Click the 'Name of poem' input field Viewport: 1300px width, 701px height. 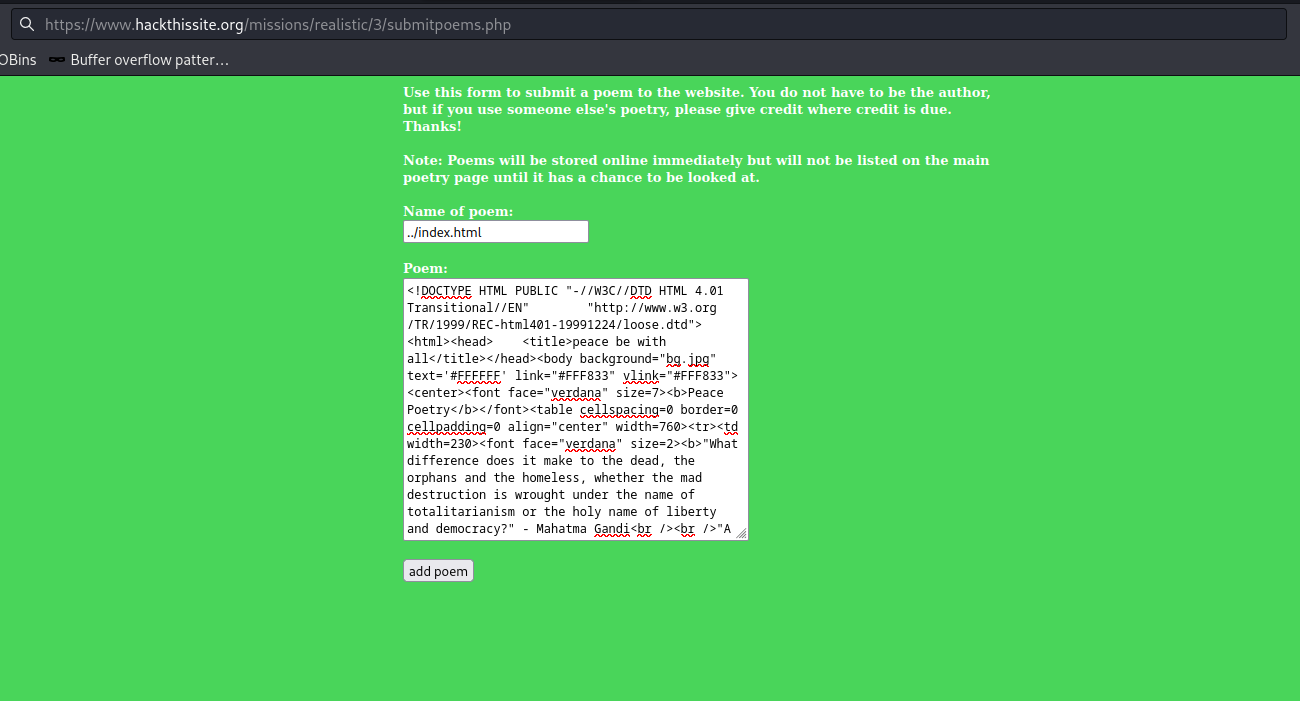point(495,232)
